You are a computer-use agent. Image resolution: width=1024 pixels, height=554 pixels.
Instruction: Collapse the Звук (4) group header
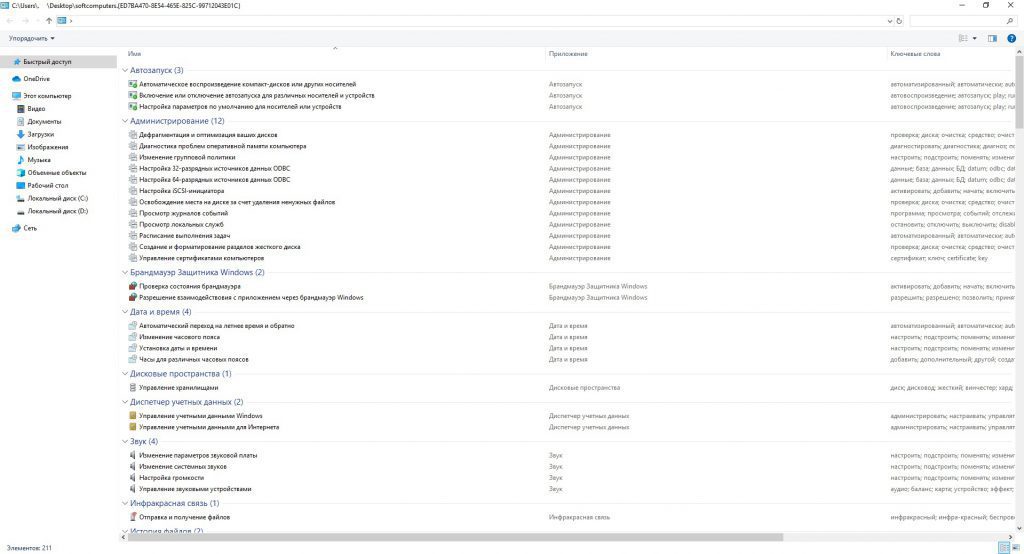tap(124, 441)
